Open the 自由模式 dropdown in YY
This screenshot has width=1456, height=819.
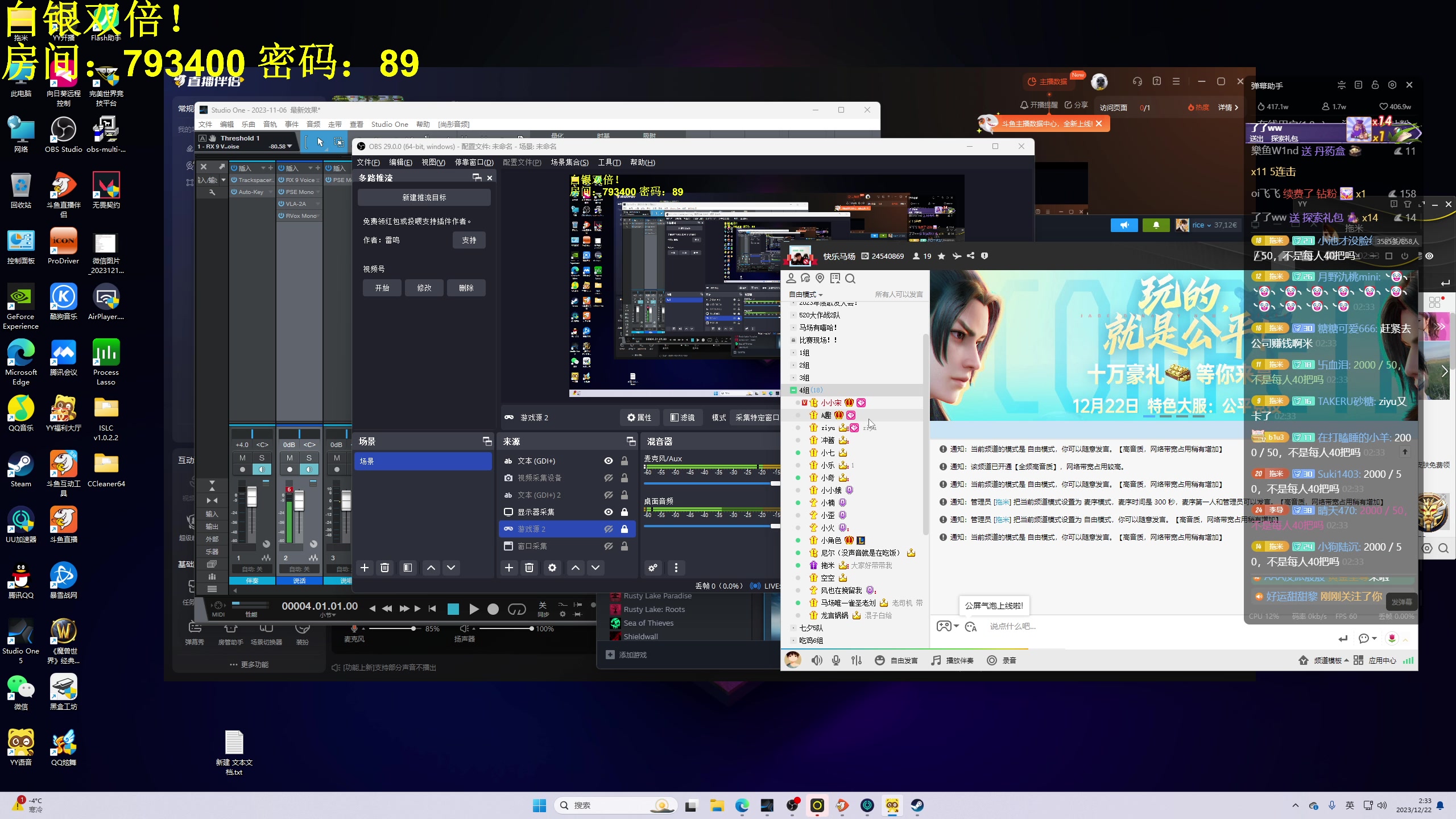806,295
